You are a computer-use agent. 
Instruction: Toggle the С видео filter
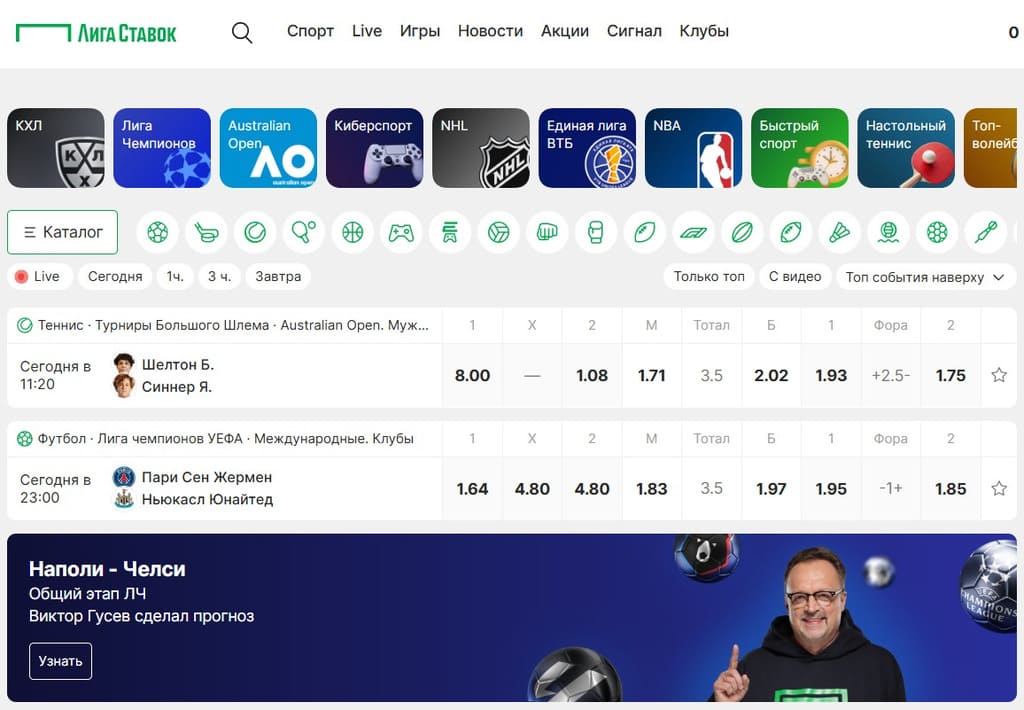[795, 276]
